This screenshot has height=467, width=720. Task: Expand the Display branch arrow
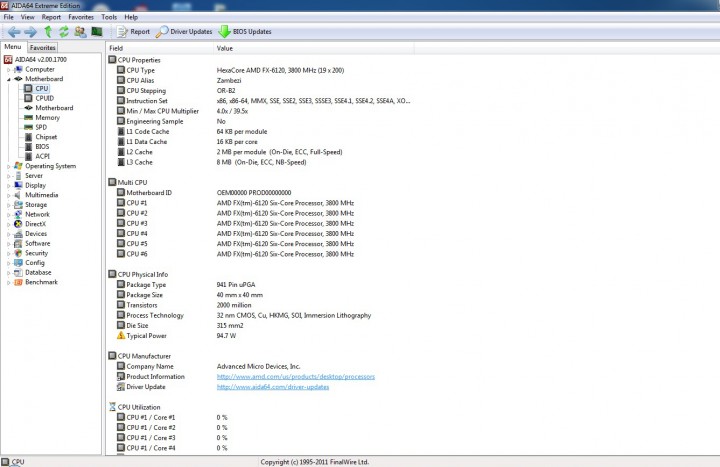[8, 186]
